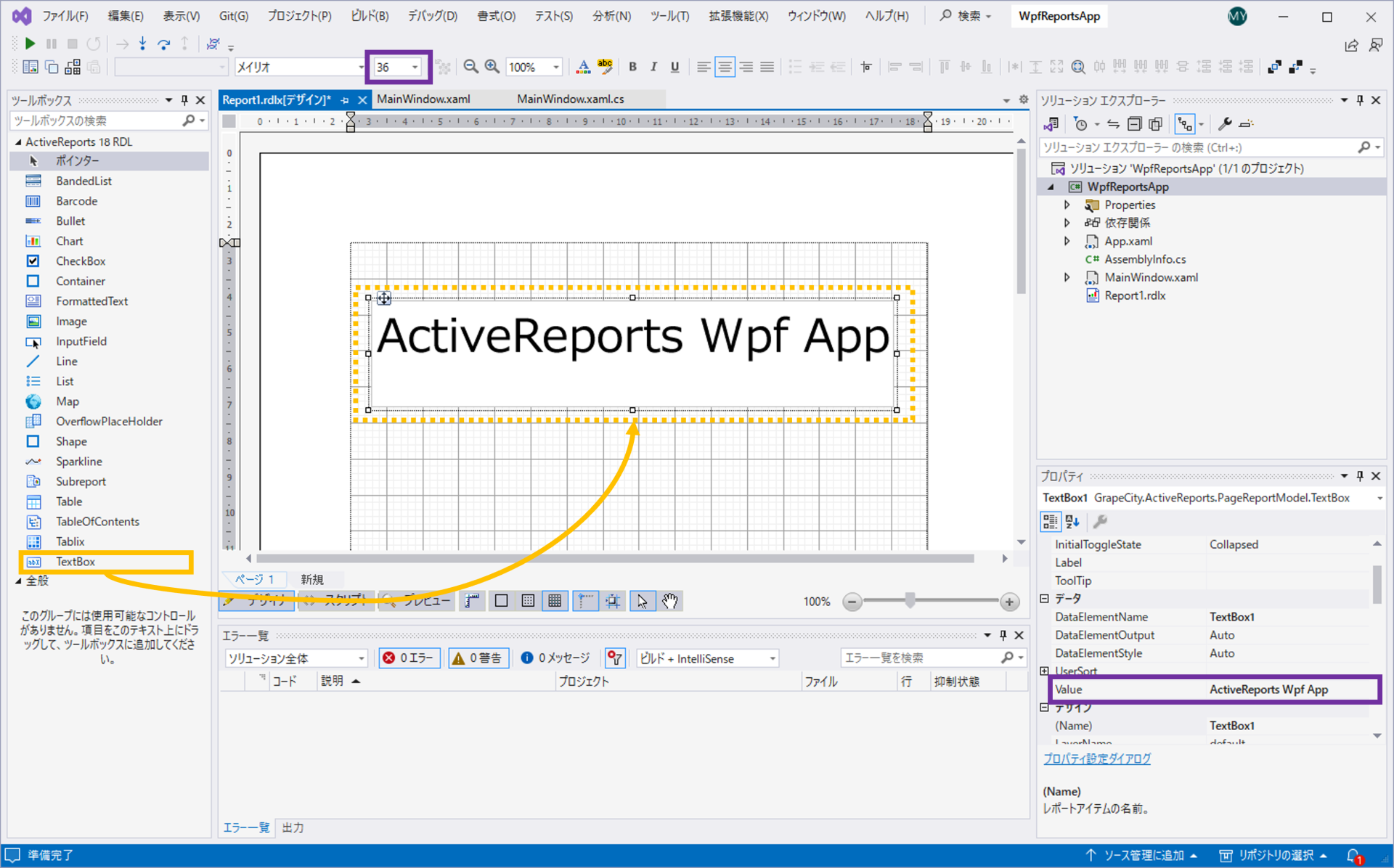Image resolution: width=1394 pixels, height=868 pixels.
Task: Open the プロパティ設定ダイアログ link
Action: (x=1096, y=758)
